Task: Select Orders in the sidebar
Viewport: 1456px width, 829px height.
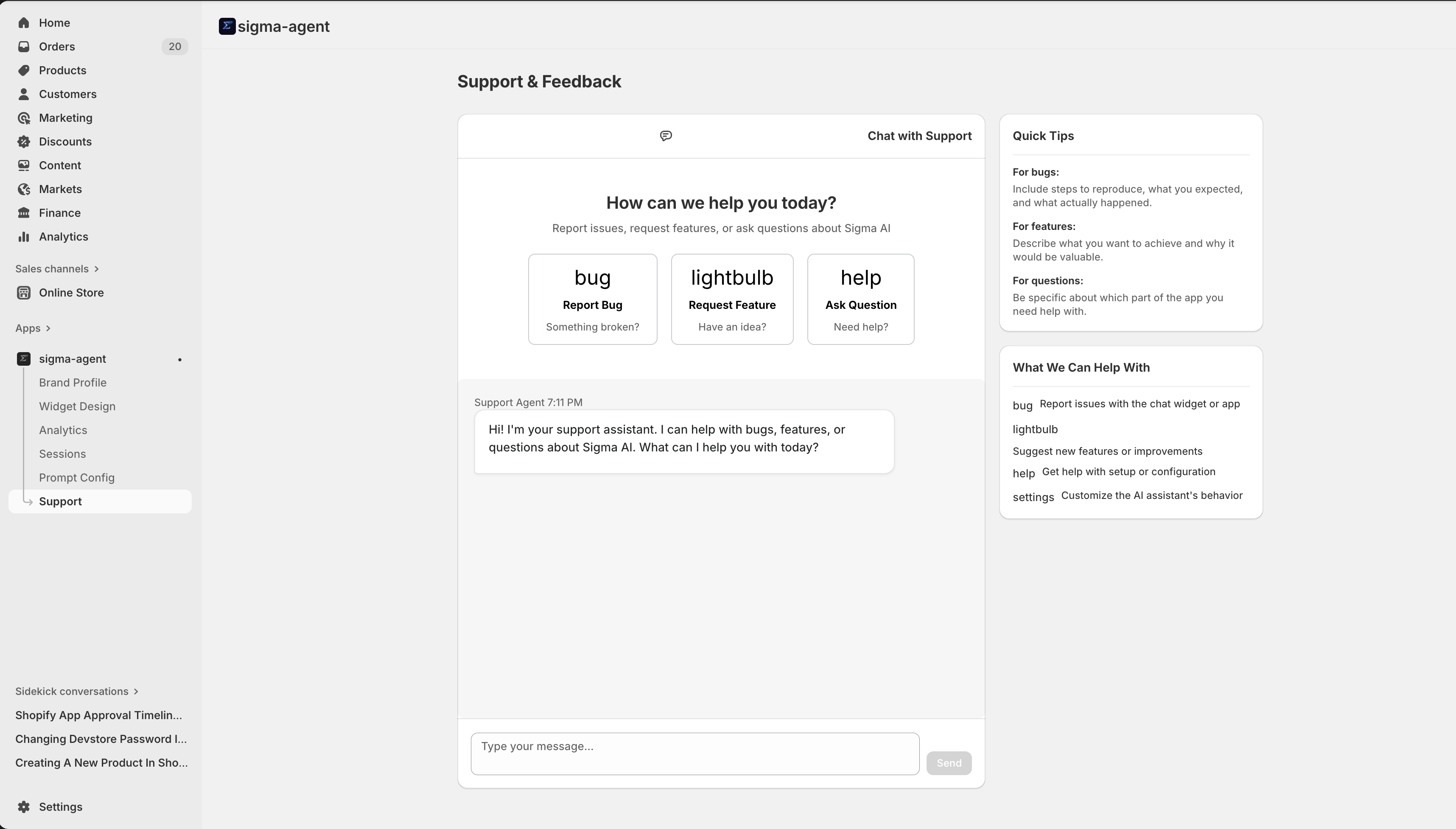Action: click(56, 46)
